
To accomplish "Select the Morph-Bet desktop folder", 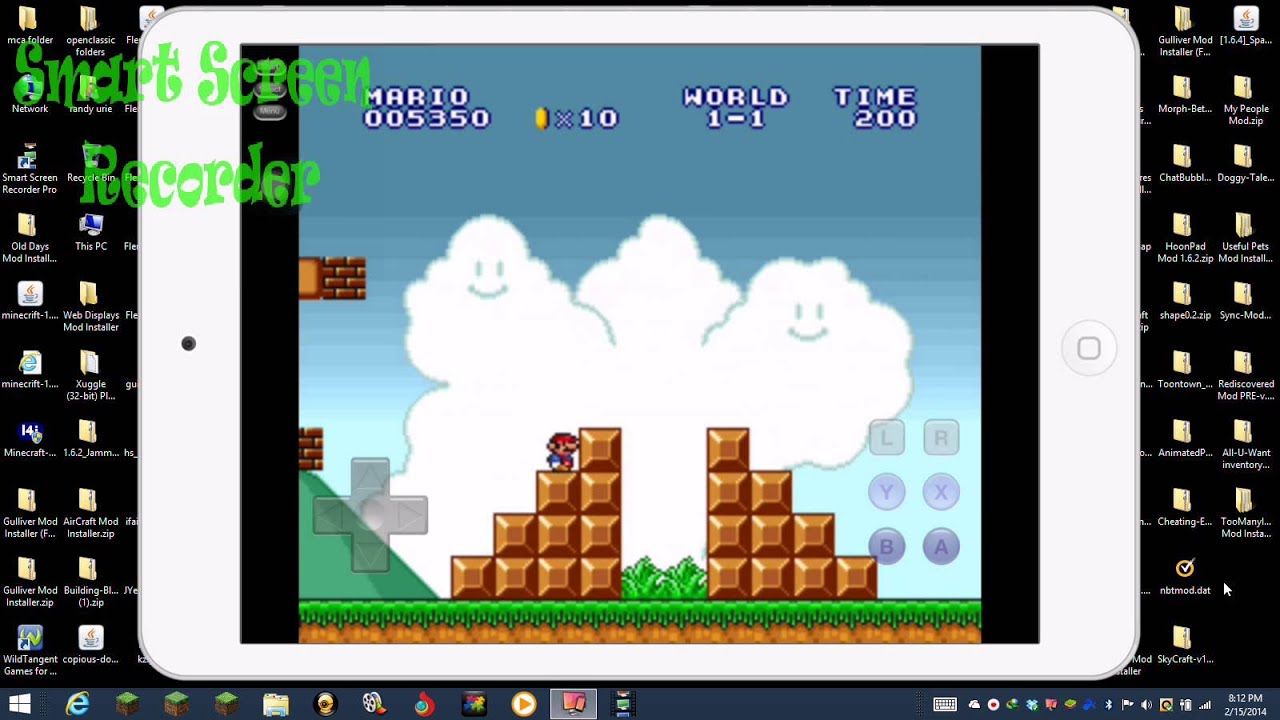I will pyautogui.click(x=1184, y=96).
